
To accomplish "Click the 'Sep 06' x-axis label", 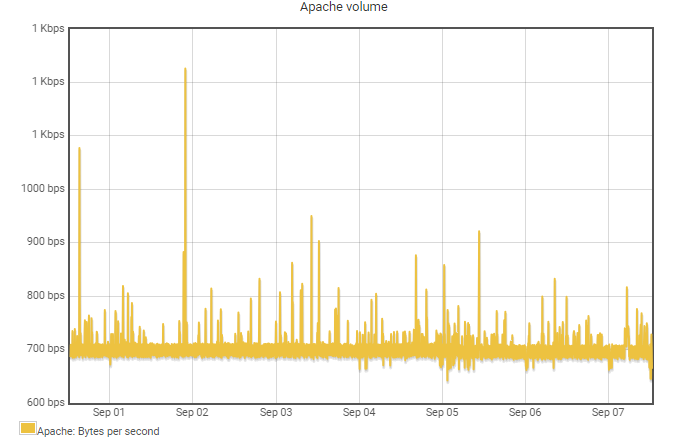I will click(x=524, y=412).
